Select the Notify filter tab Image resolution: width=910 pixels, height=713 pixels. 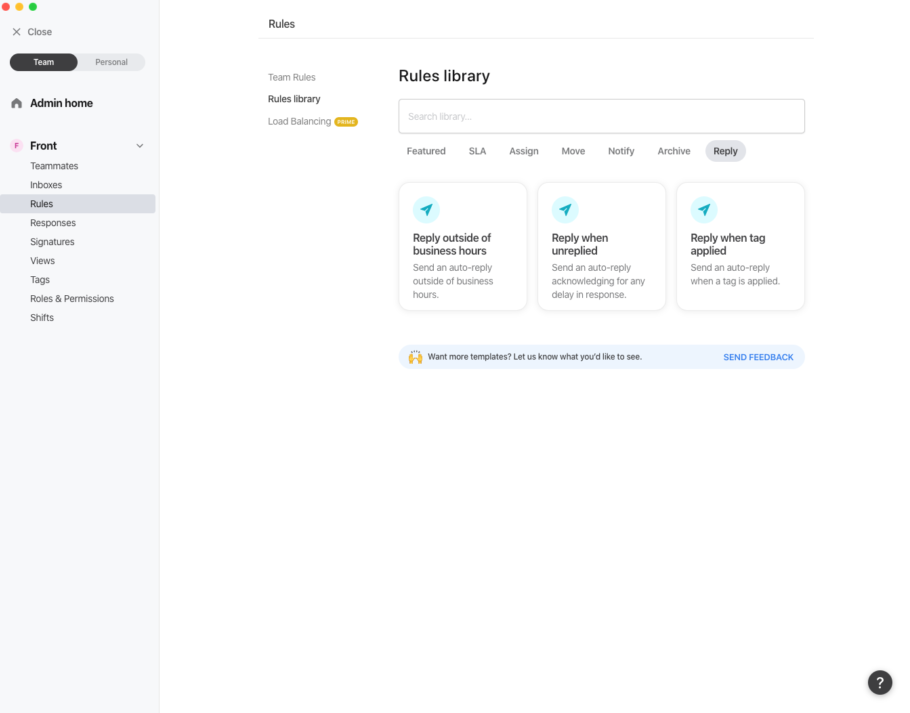pos(621,151)
